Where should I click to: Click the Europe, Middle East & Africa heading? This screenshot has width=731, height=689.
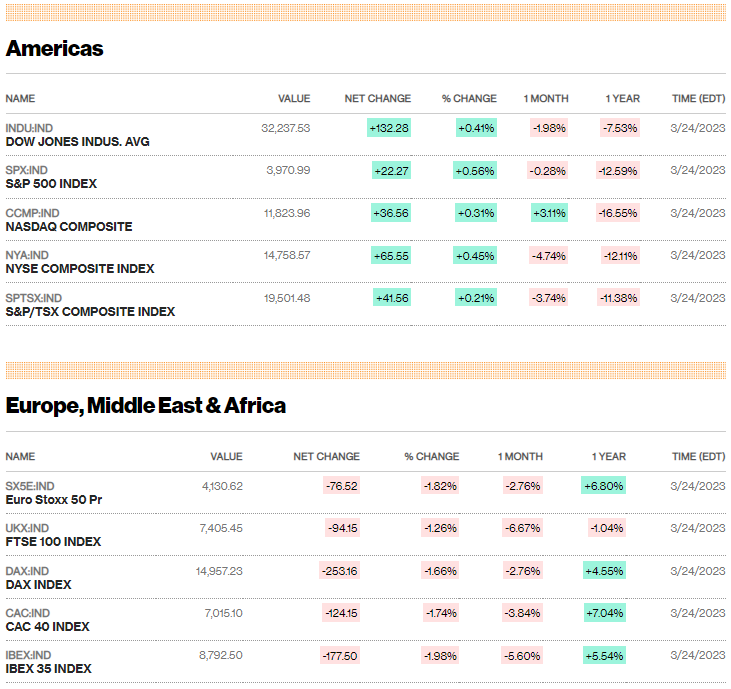coord(145,406)
